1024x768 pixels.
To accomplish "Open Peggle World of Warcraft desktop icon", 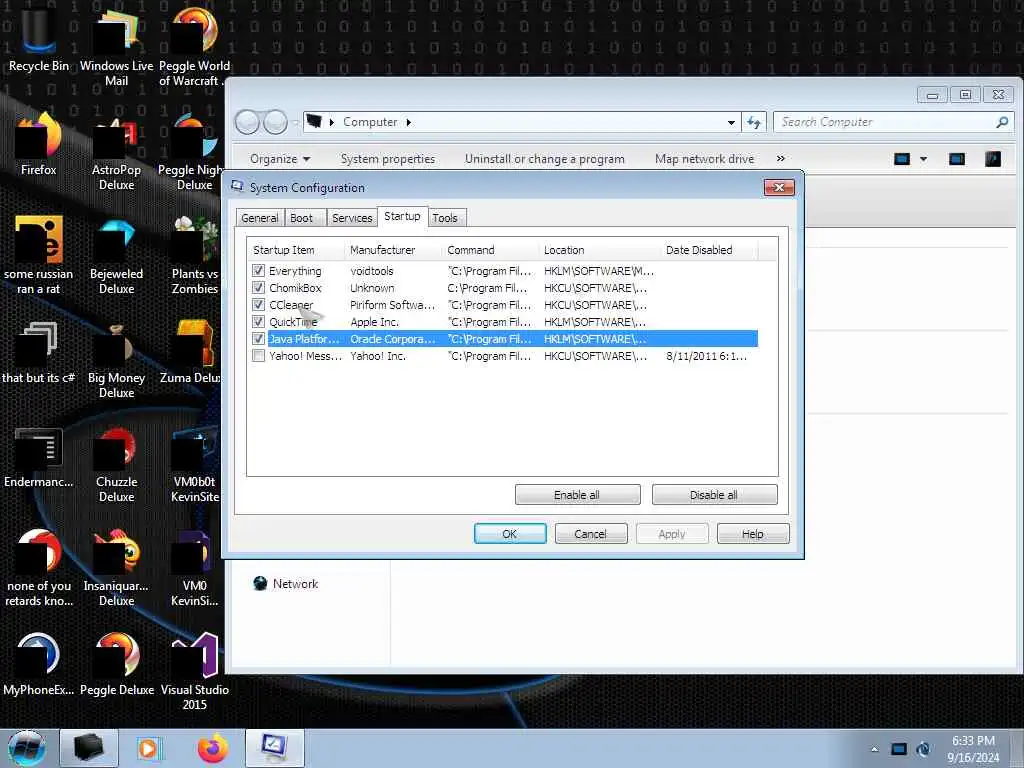I will tap(195, 47).
